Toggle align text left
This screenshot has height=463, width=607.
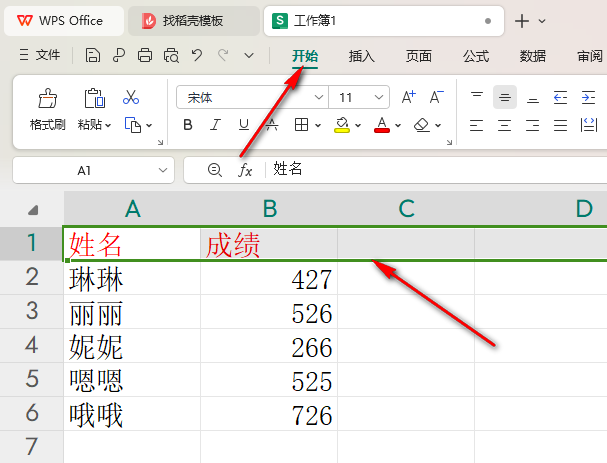(x=477, y=125)
